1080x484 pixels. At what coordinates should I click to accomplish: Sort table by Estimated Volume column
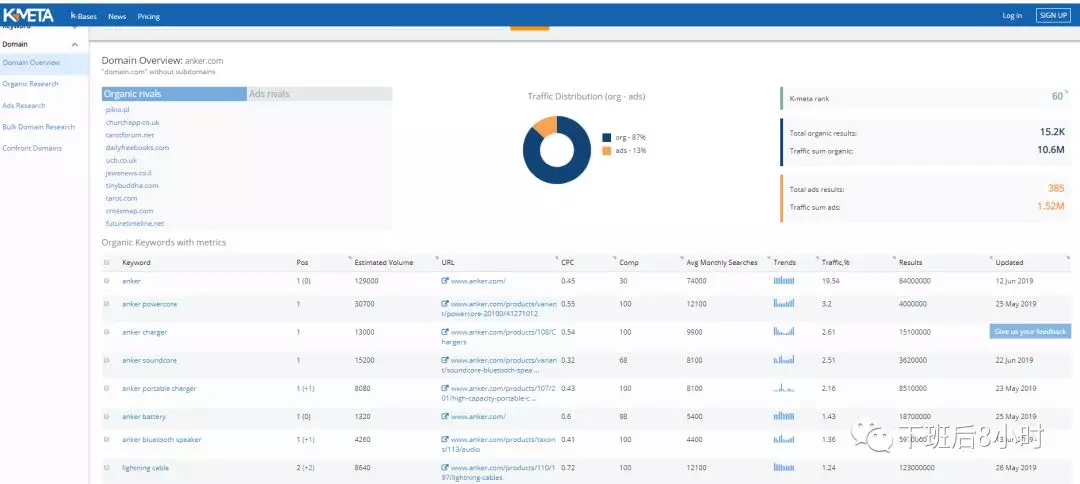[383, 263]
